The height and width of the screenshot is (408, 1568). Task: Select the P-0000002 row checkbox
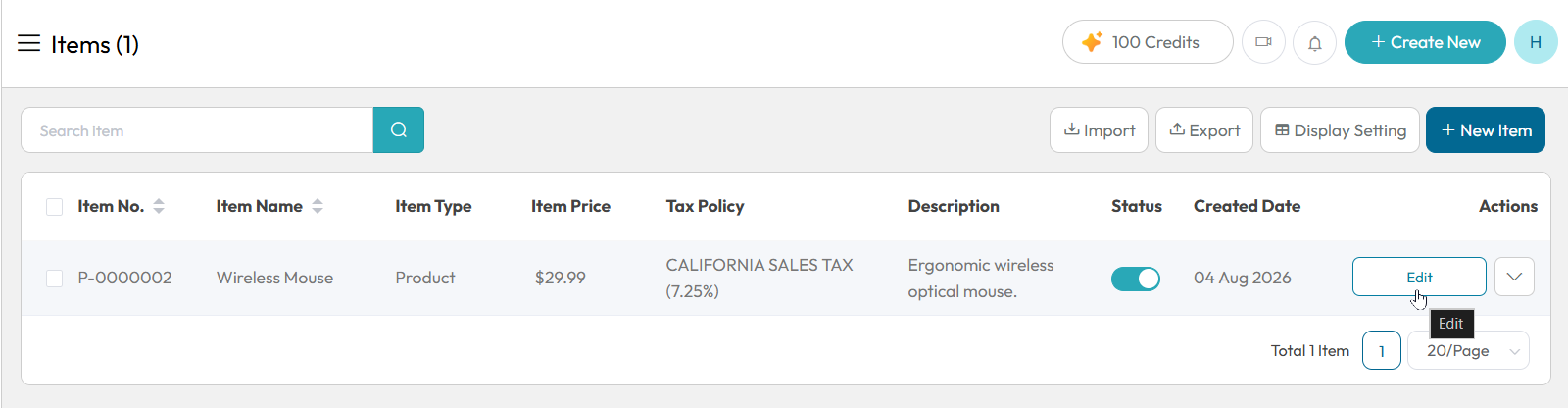pyautogui.click(x=55, y=279)
